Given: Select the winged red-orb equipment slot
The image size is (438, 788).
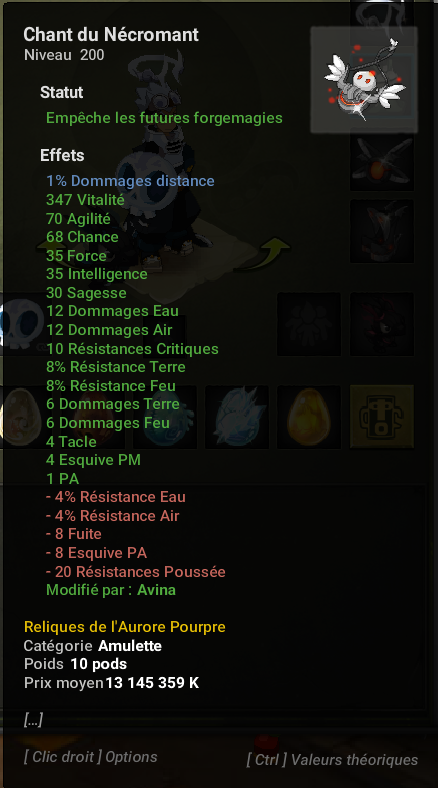Looking at the screenshot, I should (x=382, y=163).
